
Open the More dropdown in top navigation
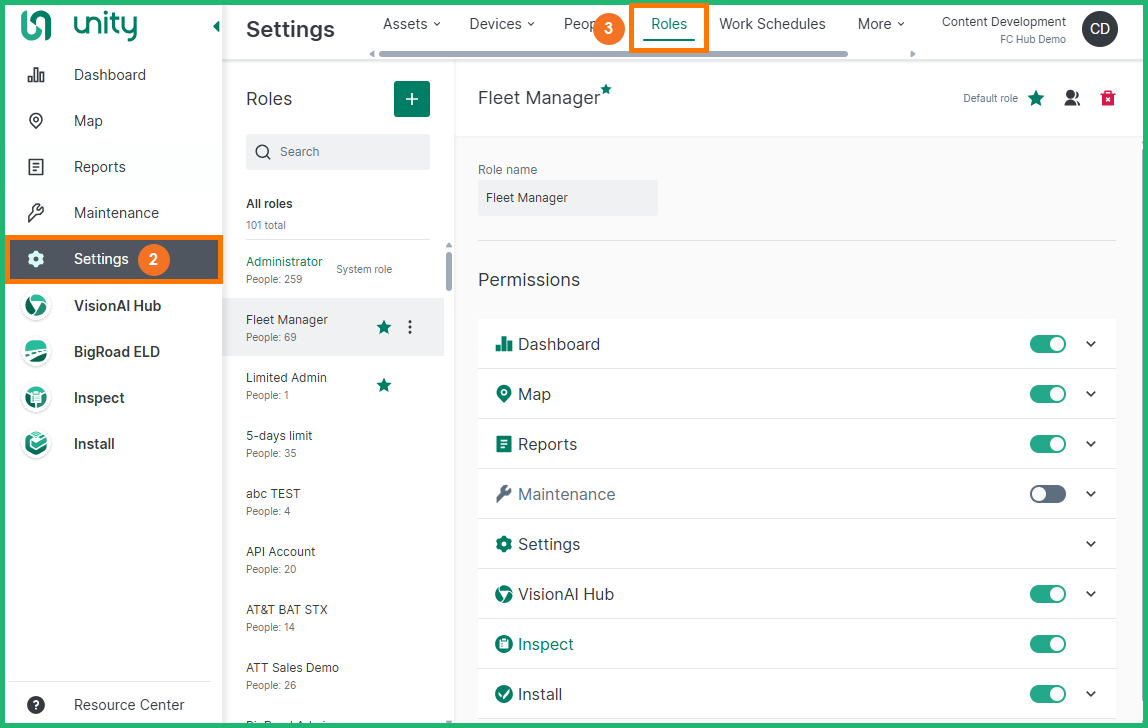click(880, 24)
